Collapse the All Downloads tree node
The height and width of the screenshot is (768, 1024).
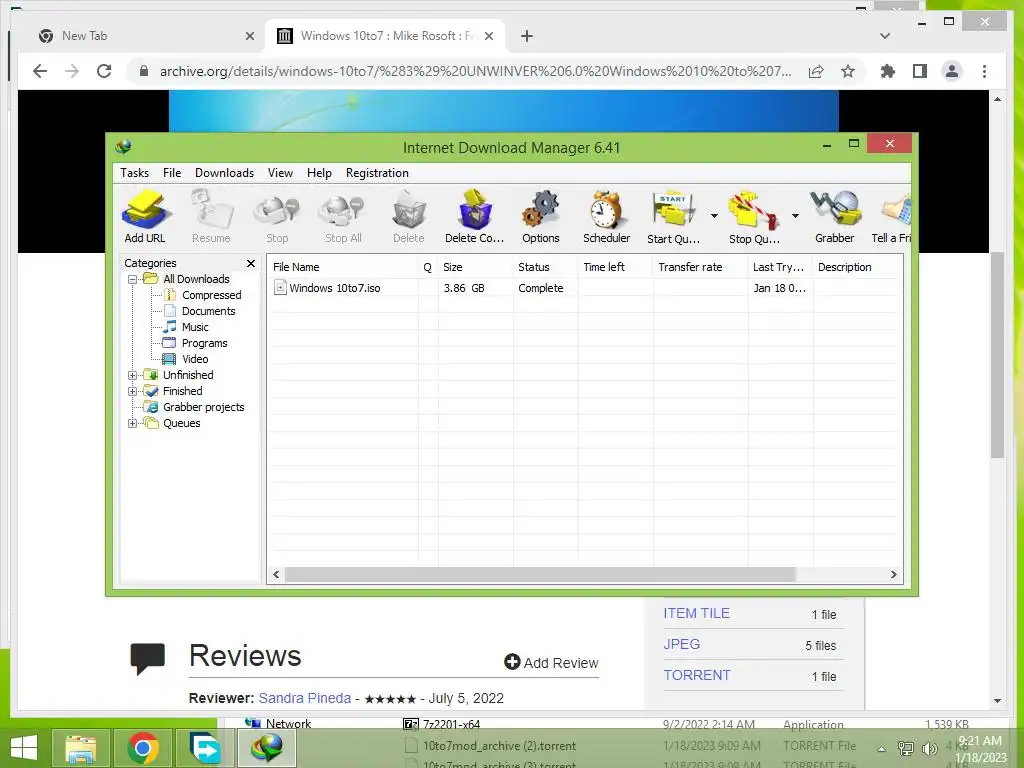pos(133,280)
